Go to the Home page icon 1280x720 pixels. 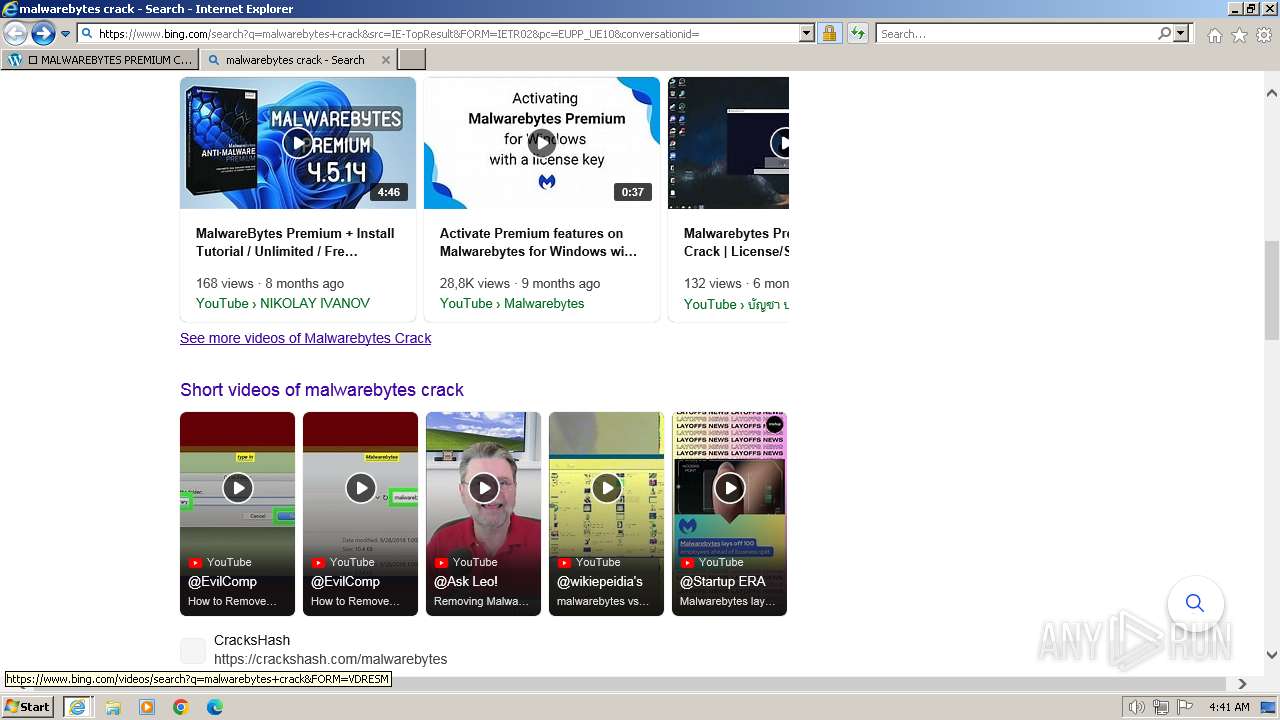[x=1214, y=35]
